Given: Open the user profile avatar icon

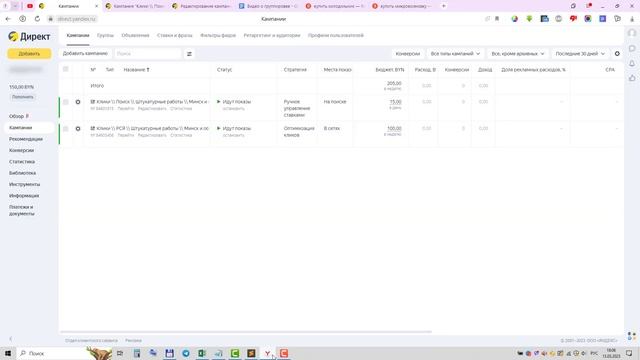Looking at the screenshot, I should 632,33.
